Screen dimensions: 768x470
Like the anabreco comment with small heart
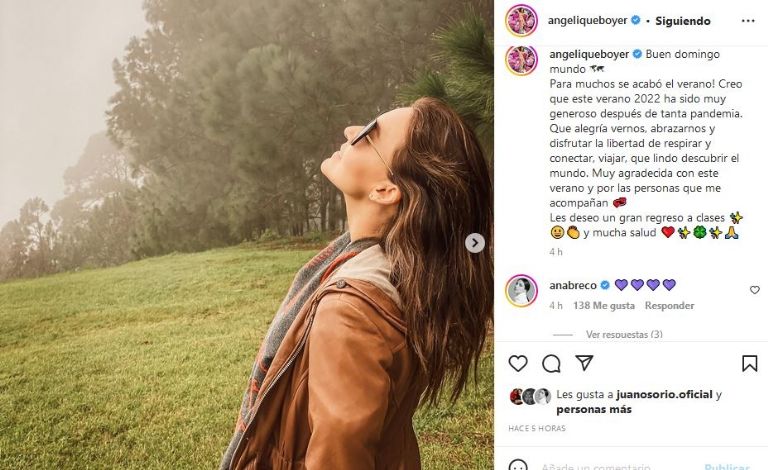pos(755,290)
